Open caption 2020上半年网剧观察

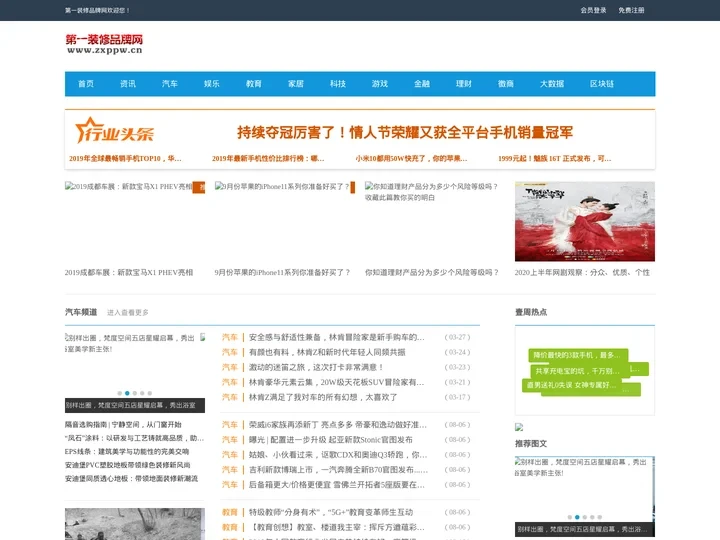pos(582,272)
